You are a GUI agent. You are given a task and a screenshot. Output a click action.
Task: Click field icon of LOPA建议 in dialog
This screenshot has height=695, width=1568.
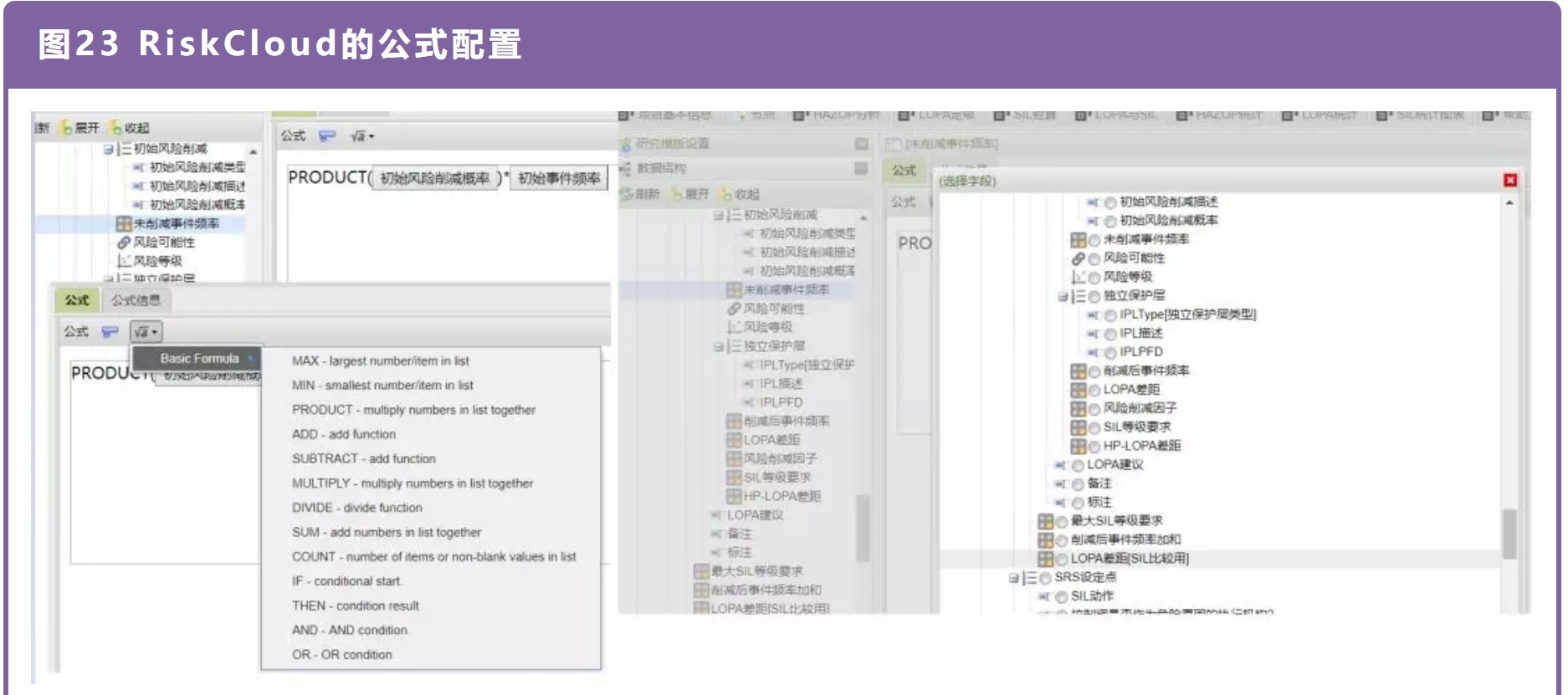[x=1061, y=465]
